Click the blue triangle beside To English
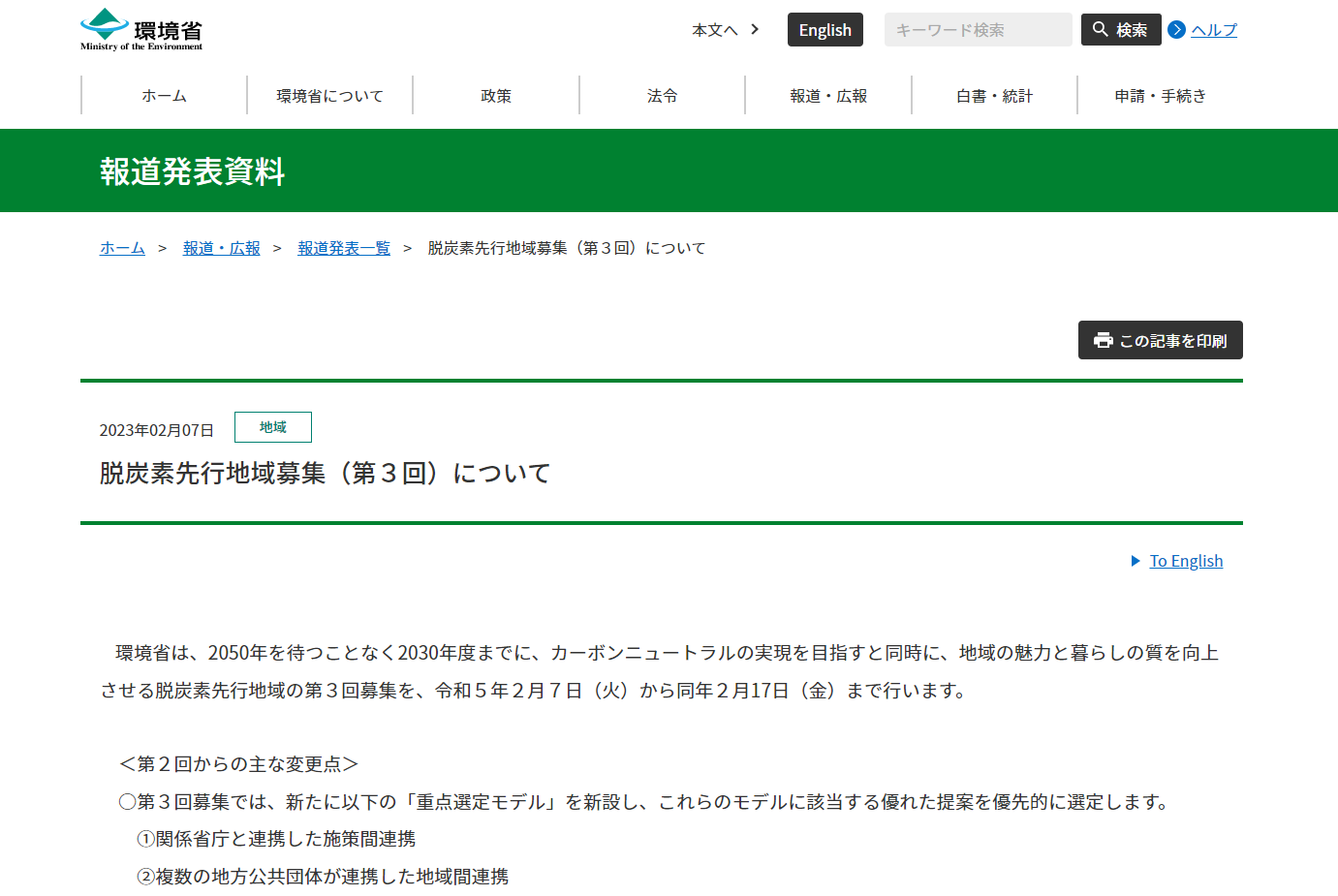Viewport: 1338px width, 896px height. coord(1136,561)
